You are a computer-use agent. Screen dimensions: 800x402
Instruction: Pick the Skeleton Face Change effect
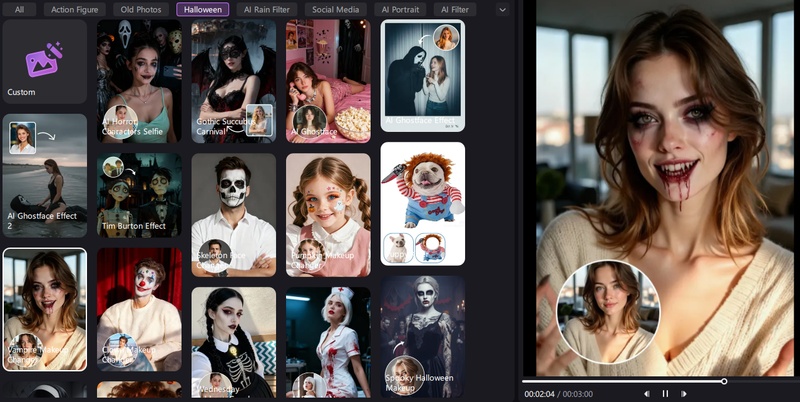coord(233,214)
